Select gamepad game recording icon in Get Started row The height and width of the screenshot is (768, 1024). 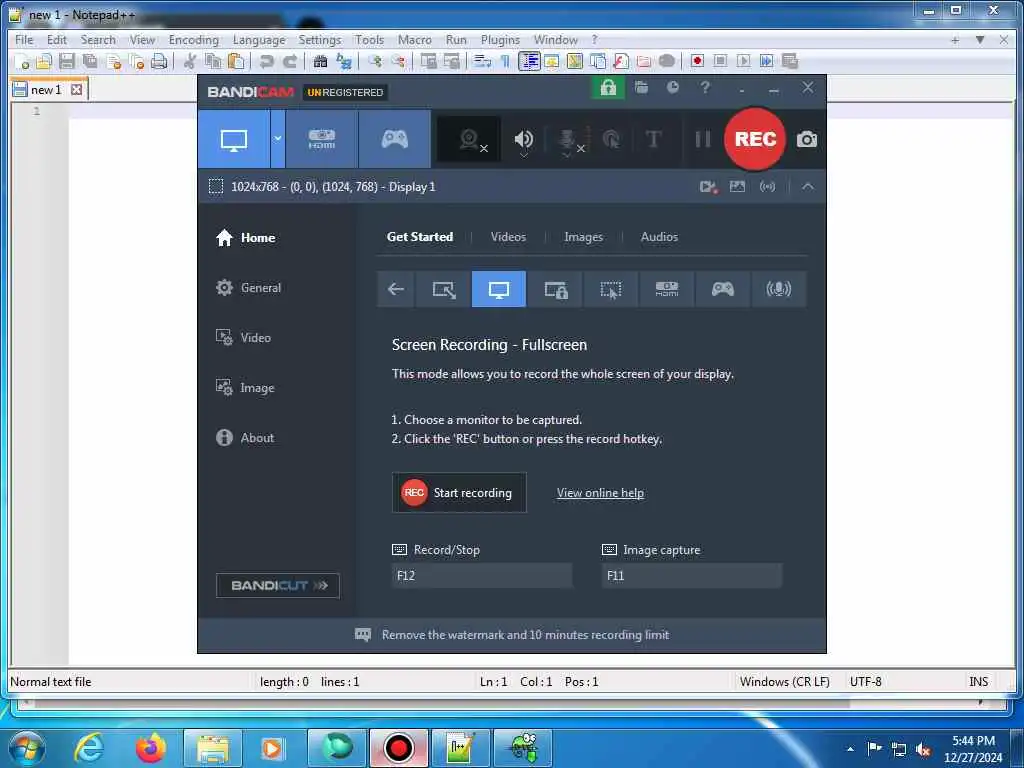(722, 289)
